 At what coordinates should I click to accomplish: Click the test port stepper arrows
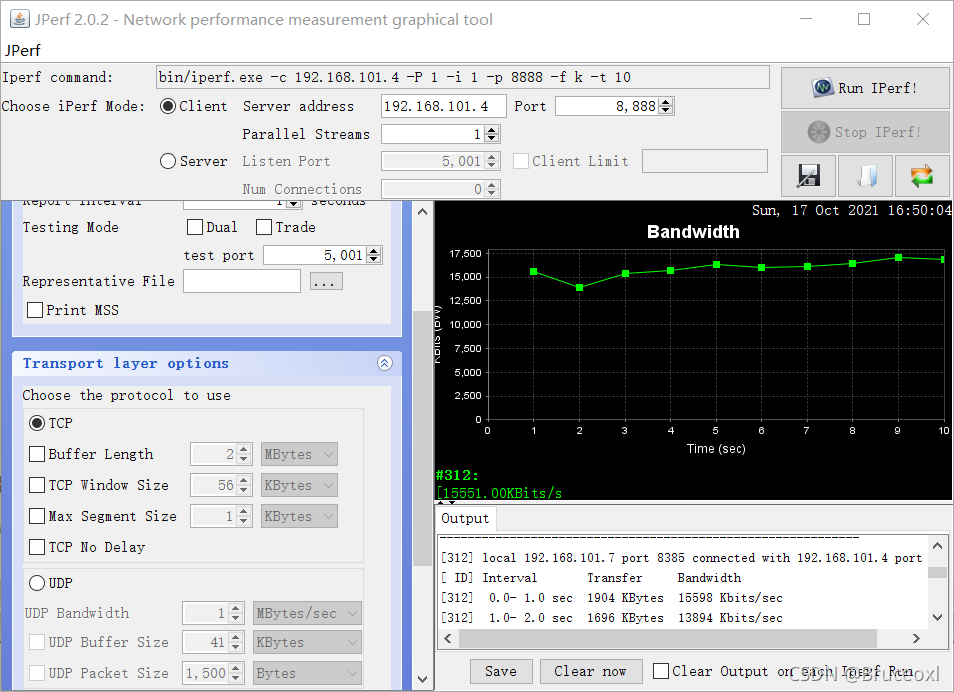point(374,255)
